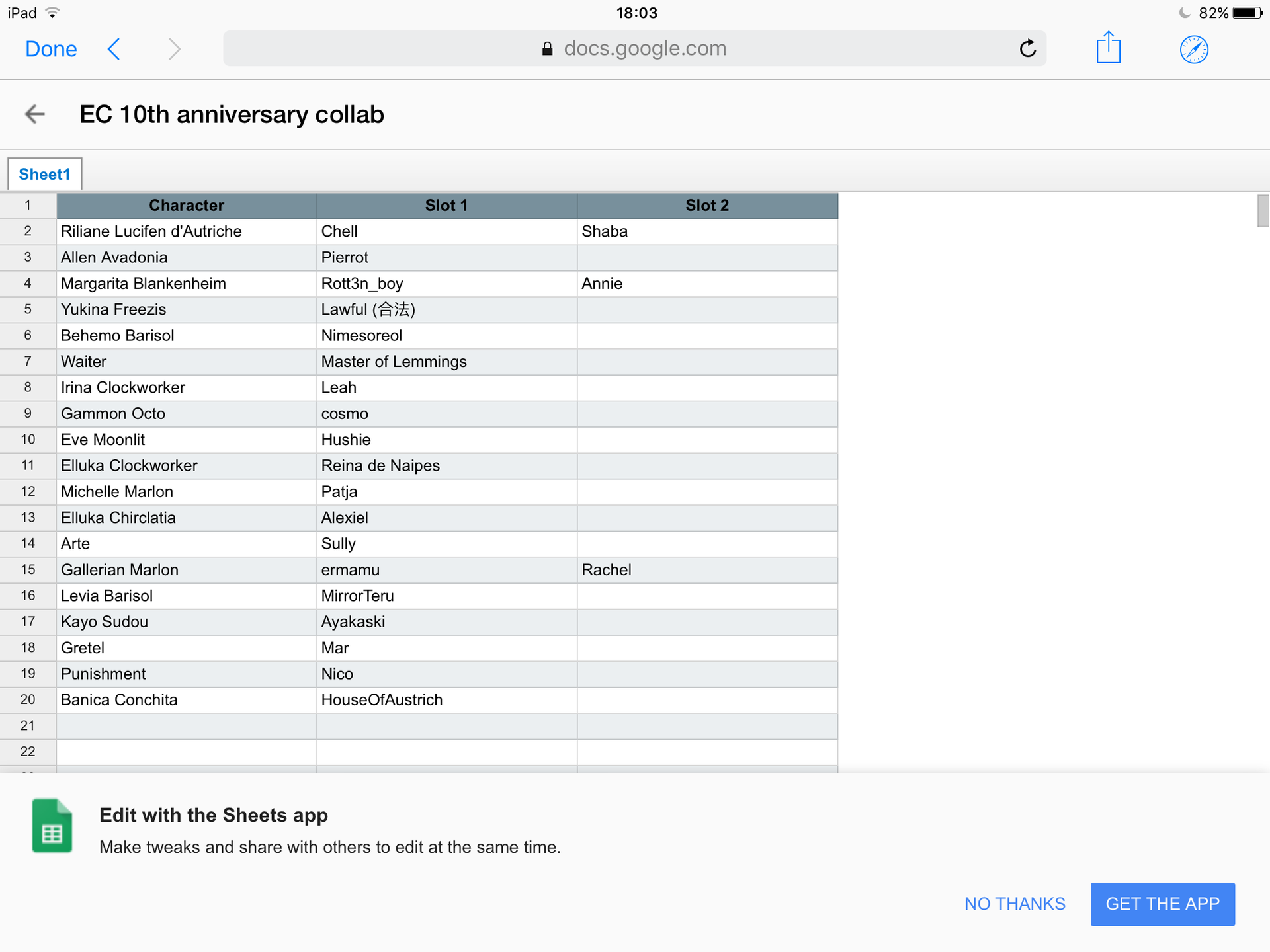Open page in Safari compass icon
1270x952 pixels.
(1194, 50)
